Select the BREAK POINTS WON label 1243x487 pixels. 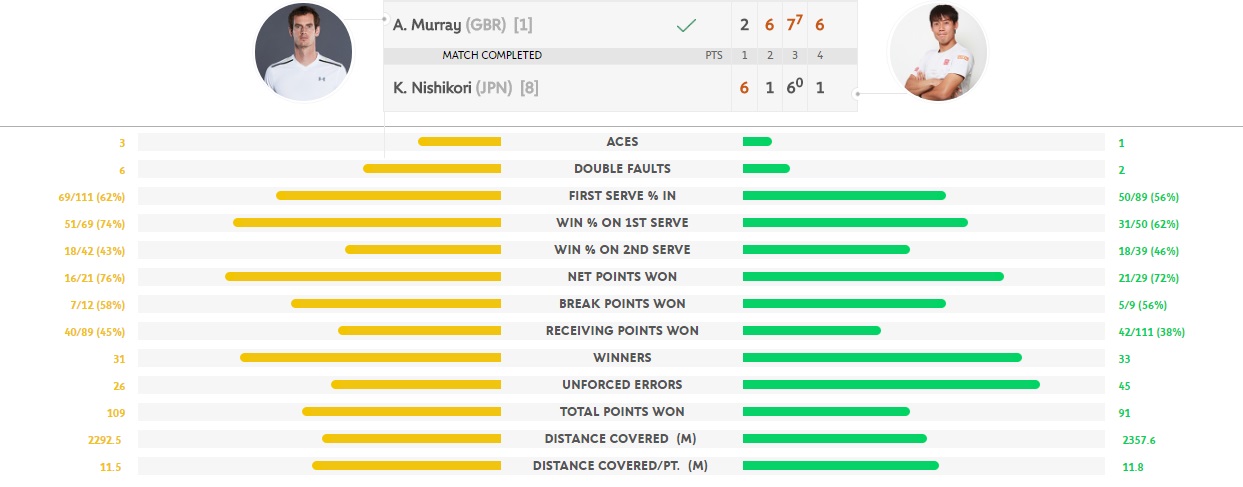tap(622, 304)
